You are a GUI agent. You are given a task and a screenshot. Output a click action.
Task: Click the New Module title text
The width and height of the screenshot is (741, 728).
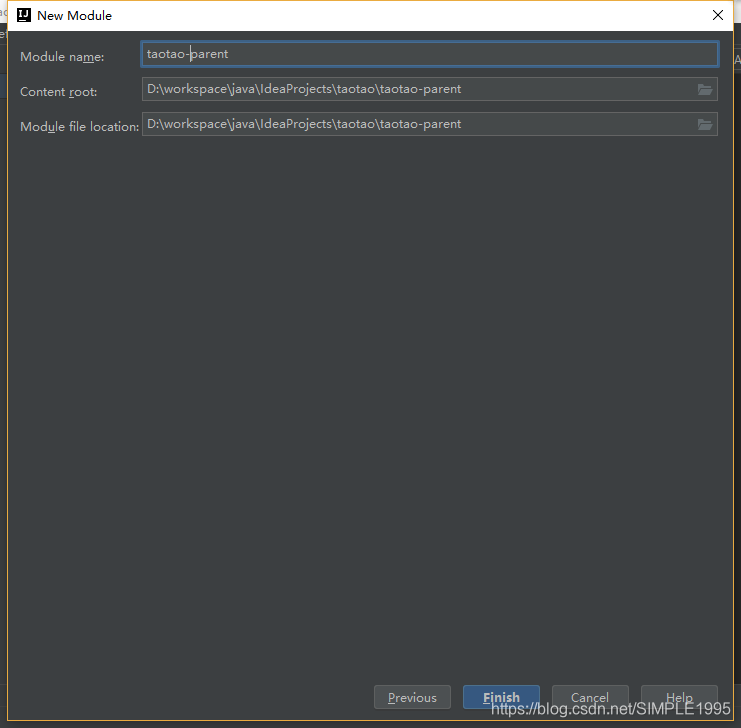click(74, 16)
